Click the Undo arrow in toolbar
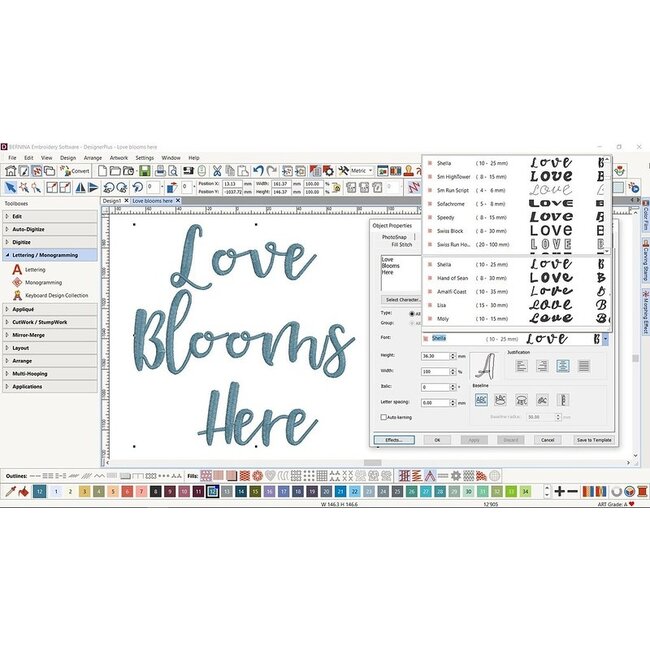Screen dimensions: 650x650 tap(258, 170)
